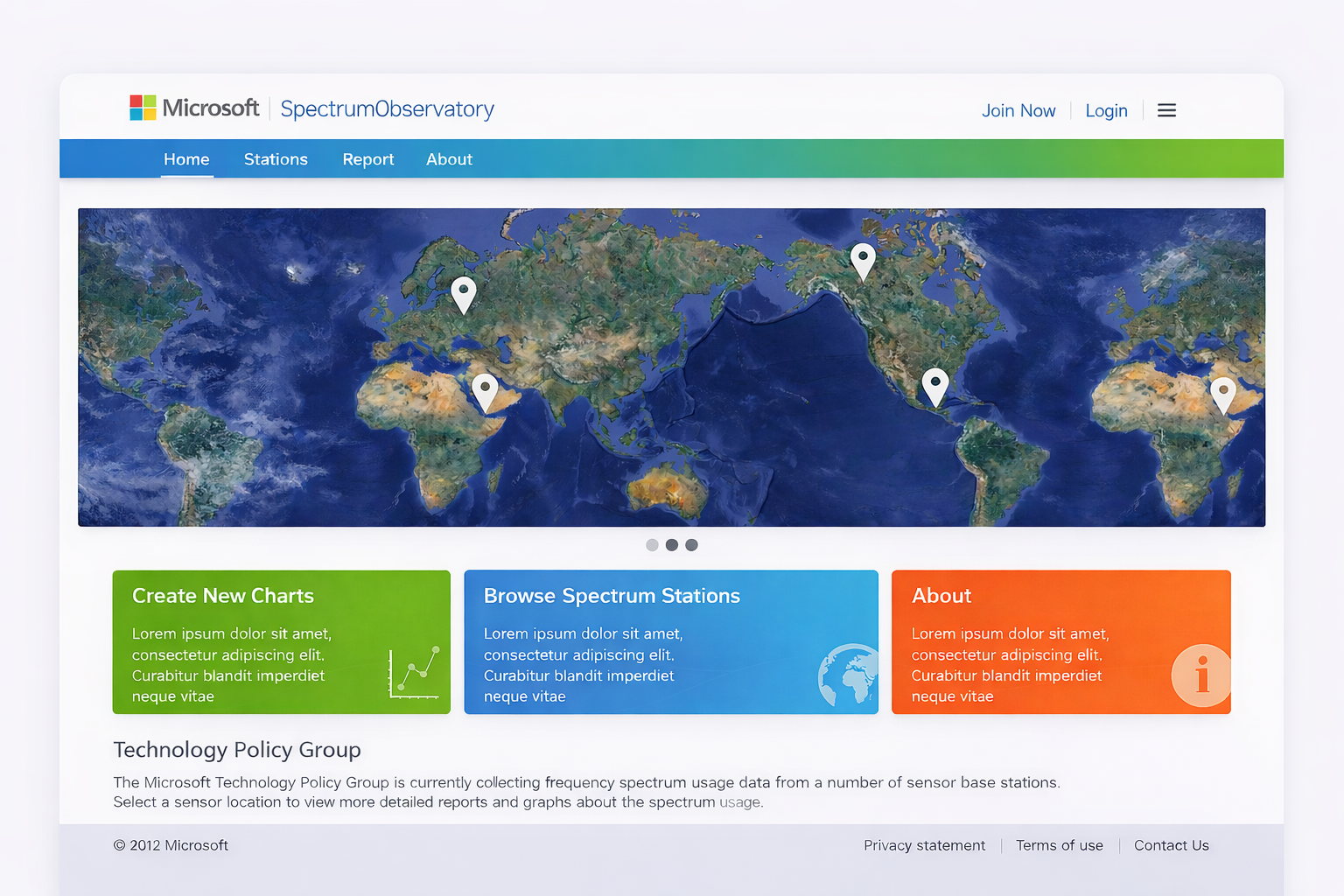This screenshot has height=896, width=1344.
Task: Select the map pin over Northern Europe
Action: tap(463, 292)
